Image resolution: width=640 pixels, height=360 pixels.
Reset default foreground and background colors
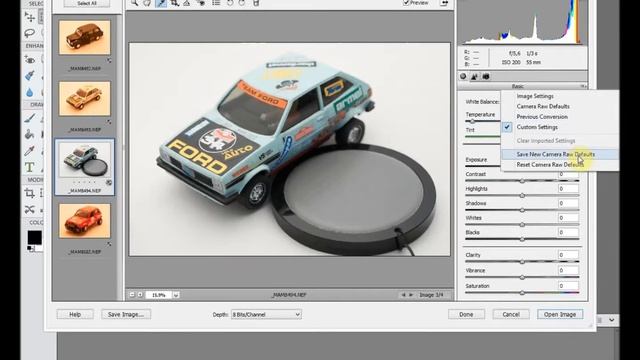coord(30,248)
